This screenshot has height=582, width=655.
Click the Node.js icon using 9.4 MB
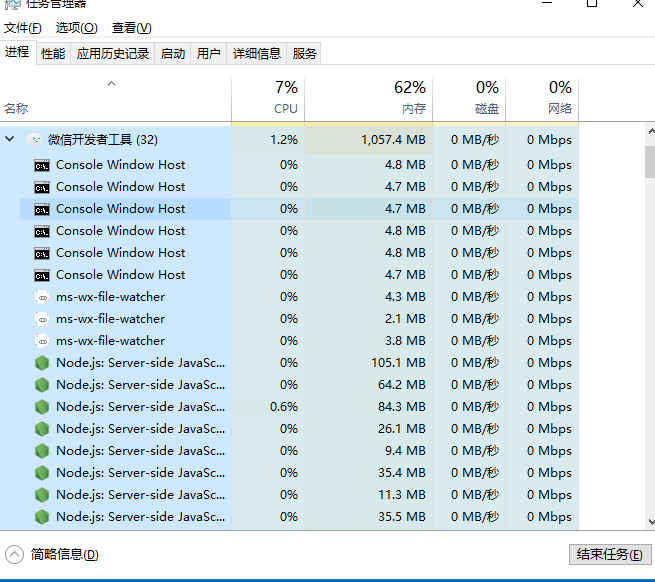tap(42, 451)
